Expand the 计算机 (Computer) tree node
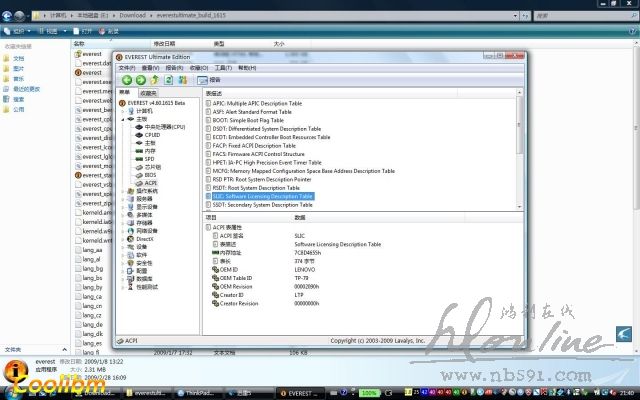The width and height of the screenshot is (640, 400). pyautogui.click(x=122, y=111)
